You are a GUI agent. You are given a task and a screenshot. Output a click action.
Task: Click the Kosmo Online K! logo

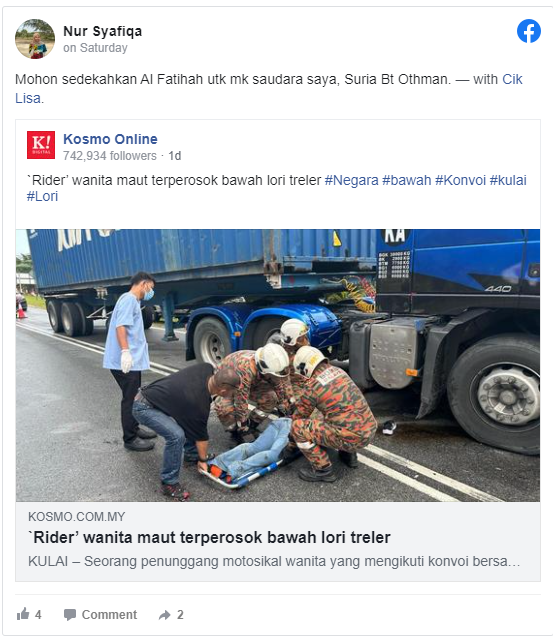tap(41, 145)
